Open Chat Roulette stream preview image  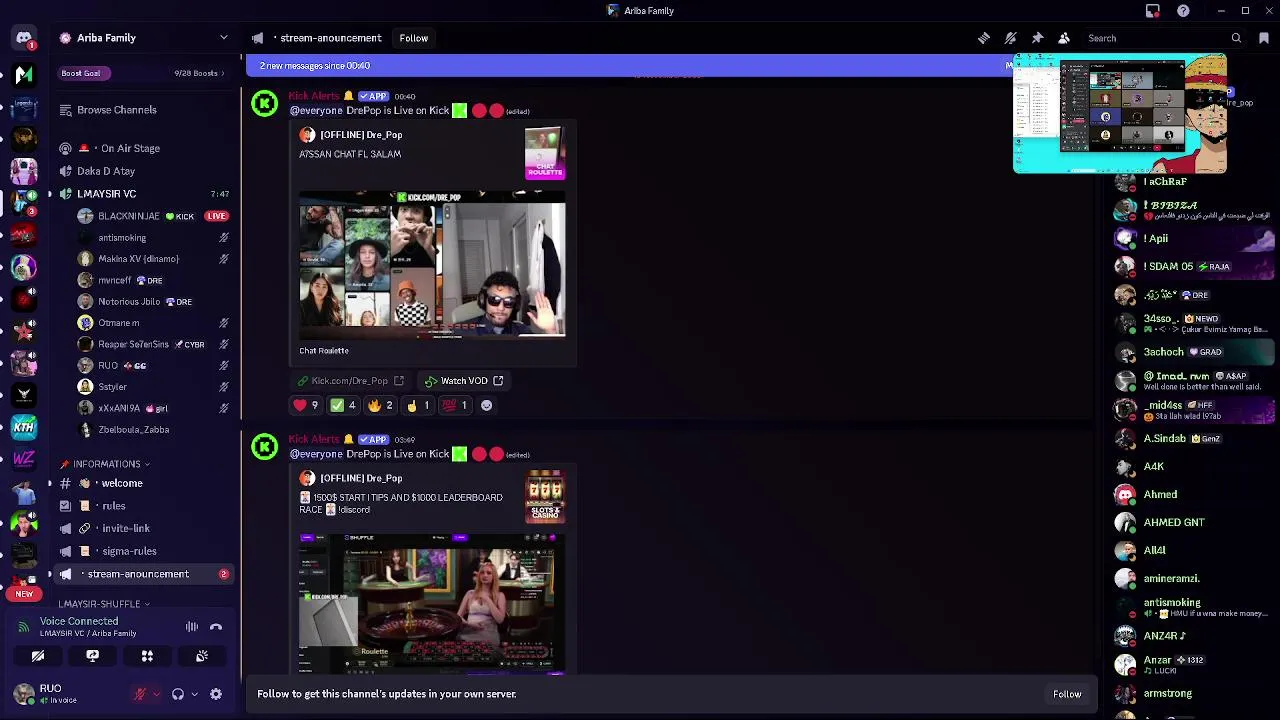coord(432,265)
